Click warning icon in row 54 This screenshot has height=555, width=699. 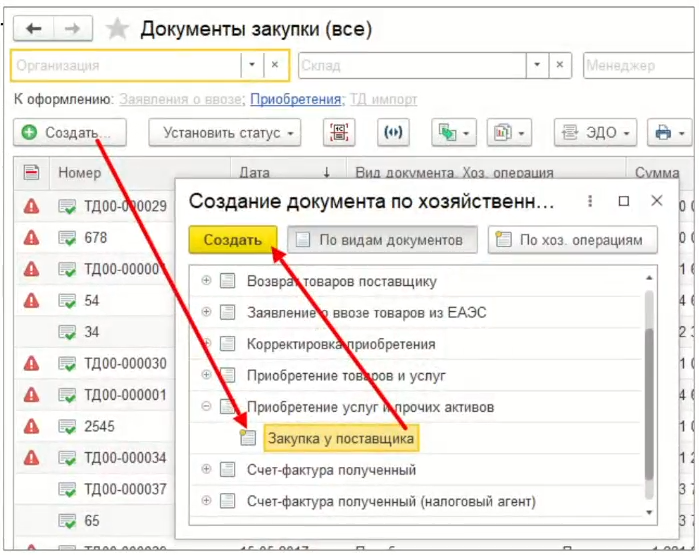(x=31, y=300)
